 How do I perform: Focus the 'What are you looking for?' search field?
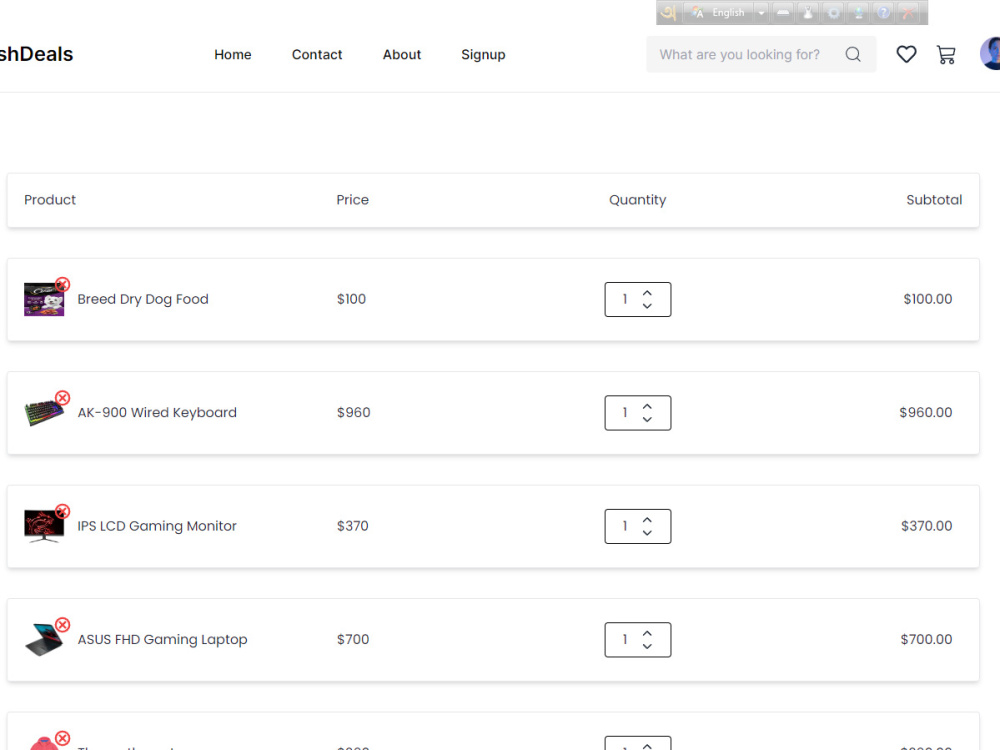coord(761,55)
